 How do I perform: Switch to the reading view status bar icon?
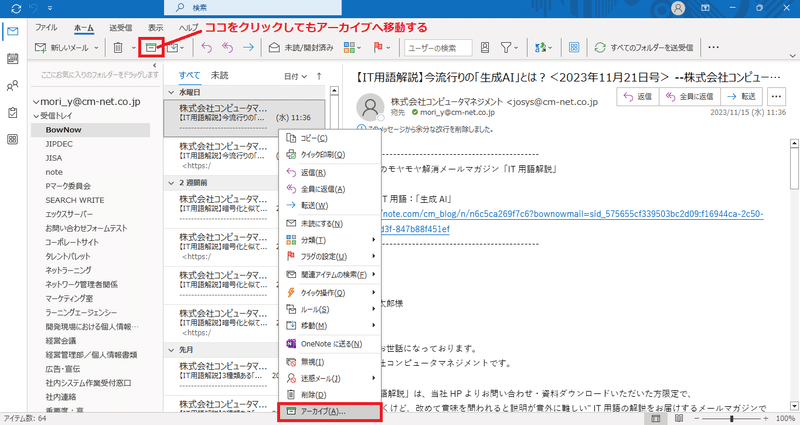679,418
